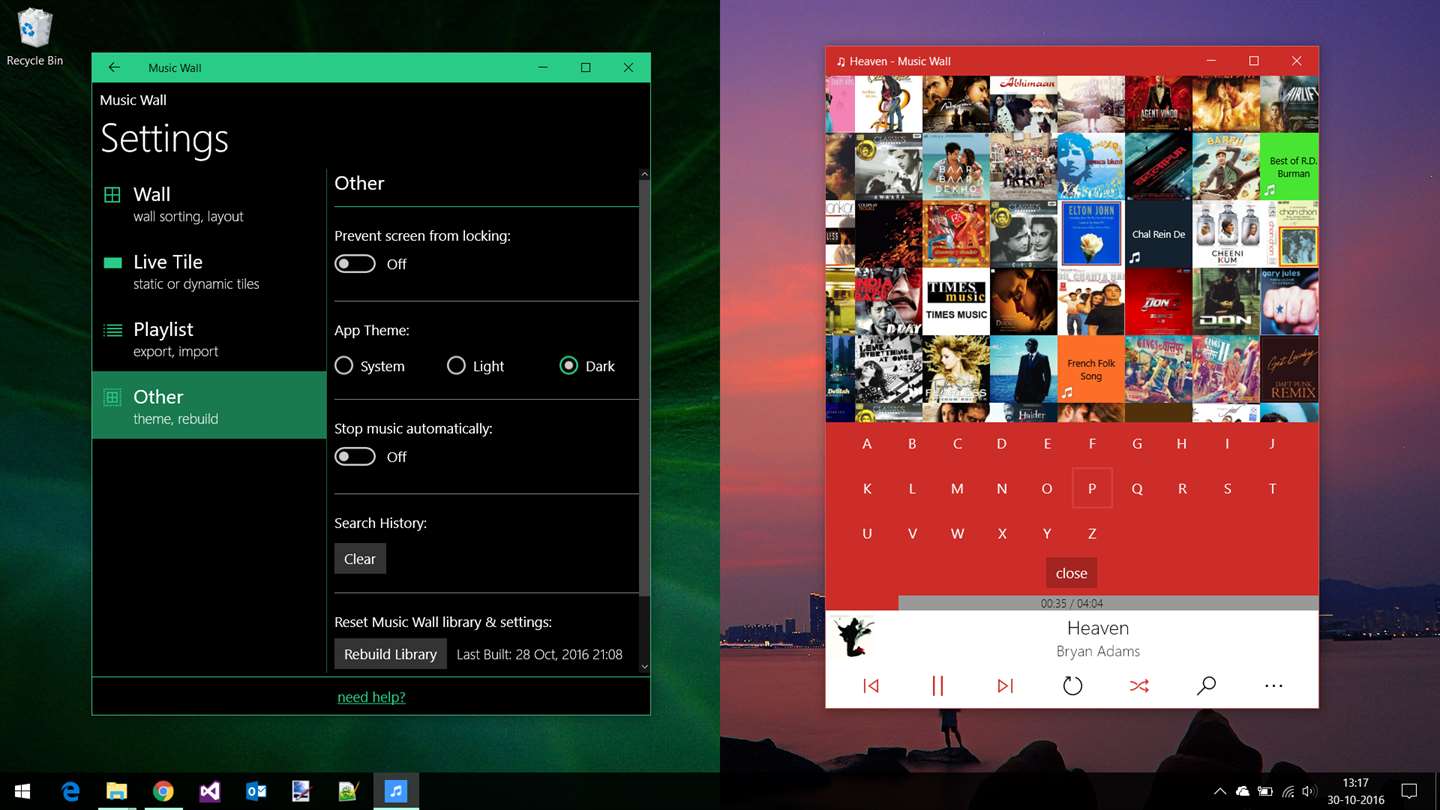This screenshot has height=810, width=1440.
Task: Open the more options ellipsis in the player
Action: [x=1273, y=686]
